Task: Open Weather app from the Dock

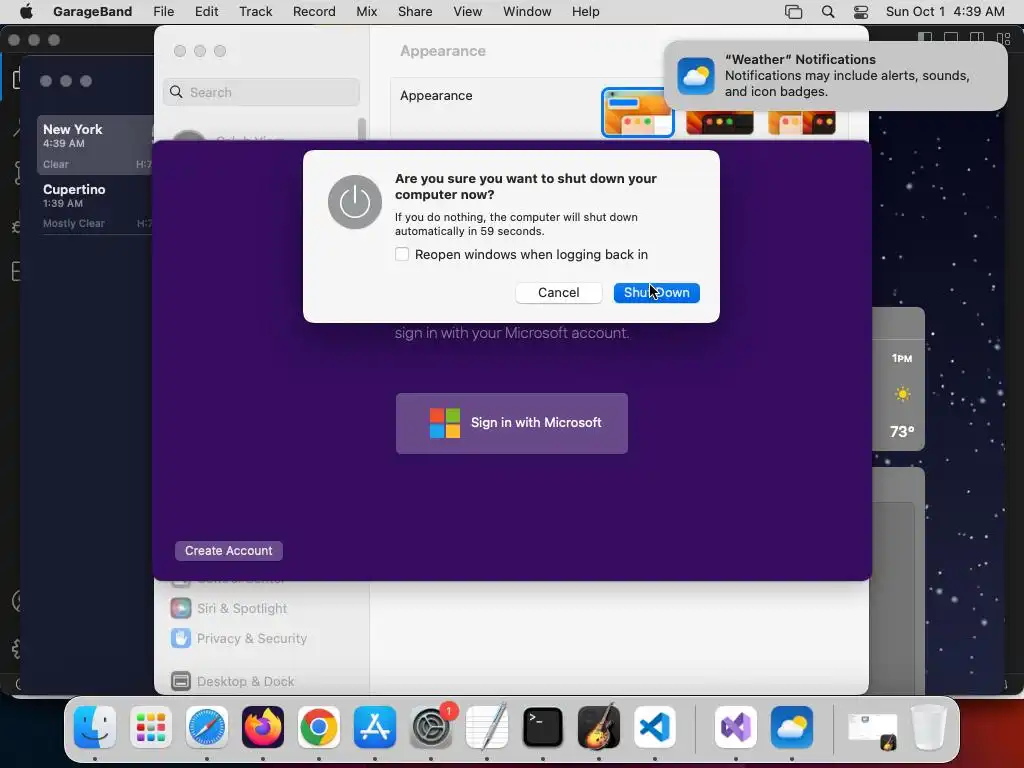Action: click(792, 727)
